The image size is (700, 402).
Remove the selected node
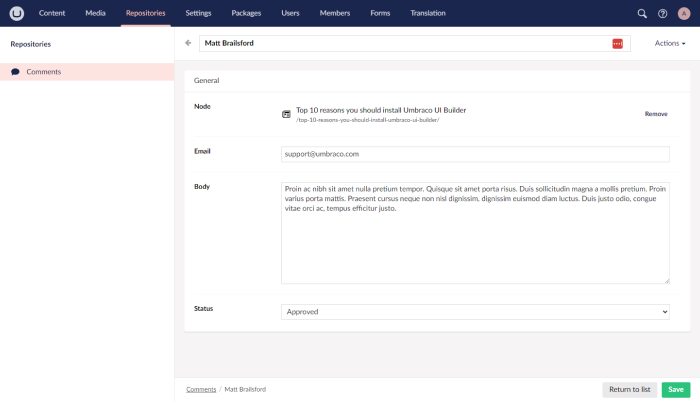pos(655,114)
